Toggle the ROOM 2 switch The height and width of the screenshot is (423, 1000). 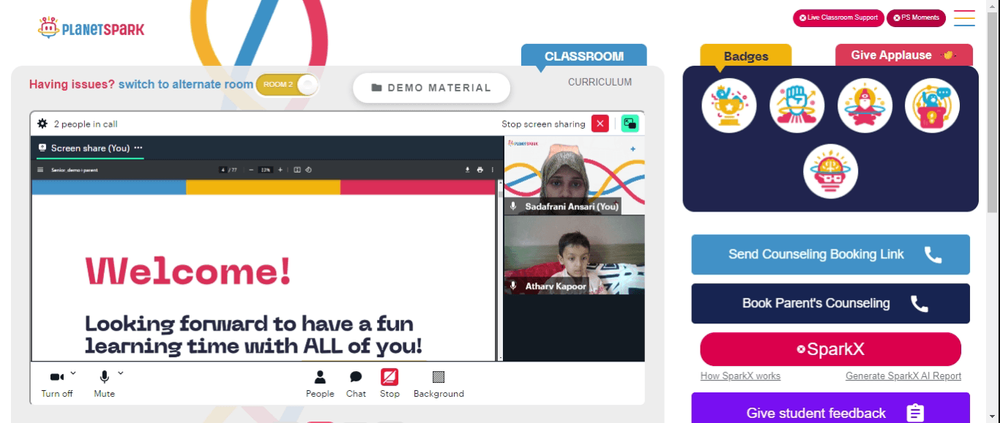click(x=286, y=85)
